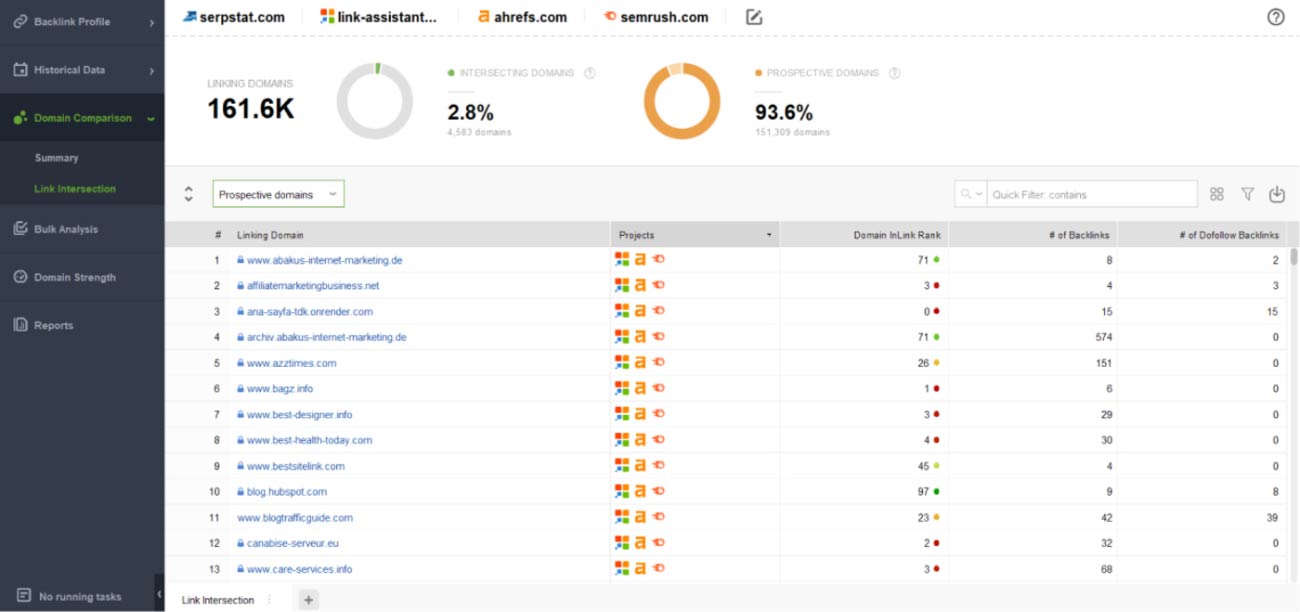Click the No running tasks status icon
This screenshot has height=612, width=1300.
tap(24, 596)
